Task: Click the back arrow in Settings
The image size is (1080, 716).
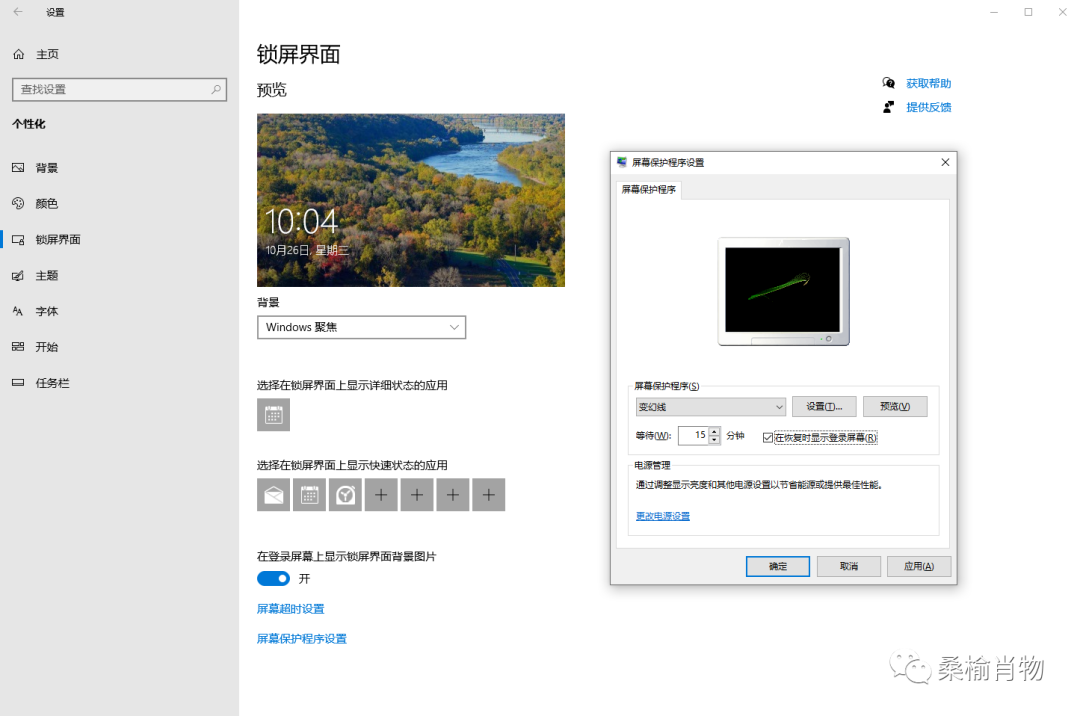Action: coord(18,12)
